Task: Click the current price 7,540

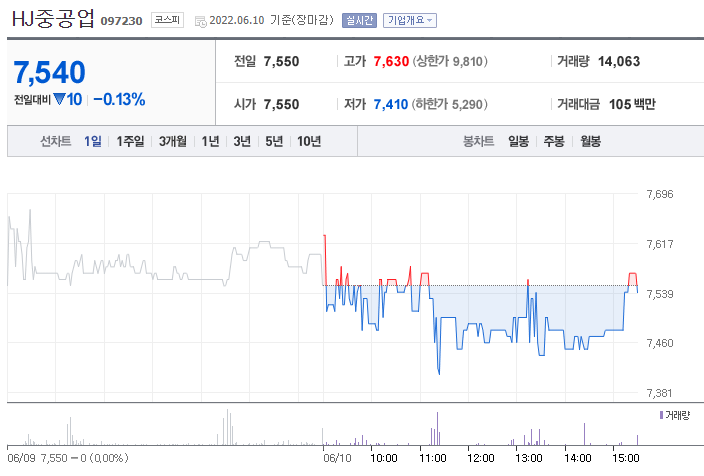Action: pos(49,72)
